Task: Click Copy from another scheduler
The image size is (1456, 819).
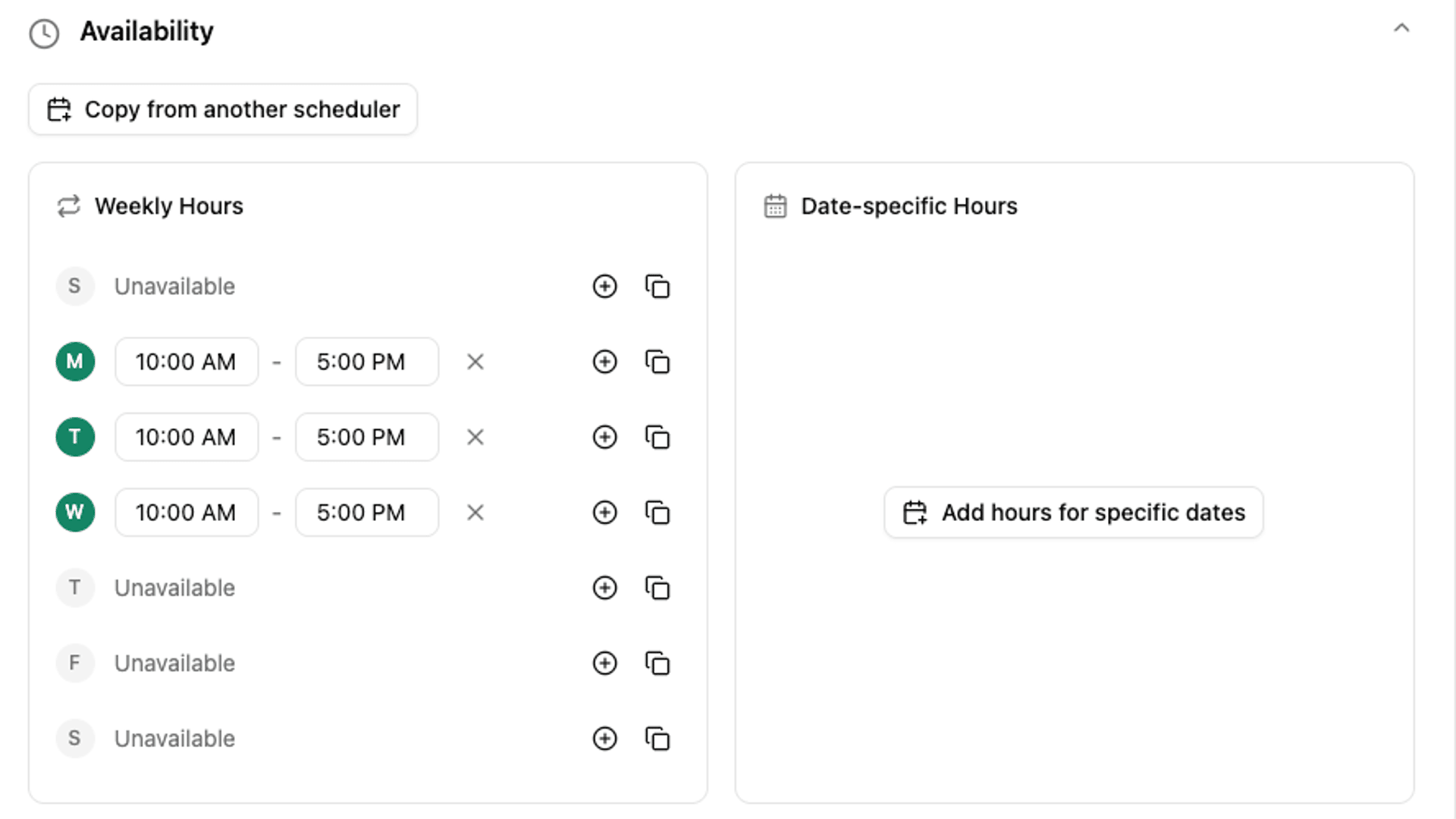Action: 223,110
